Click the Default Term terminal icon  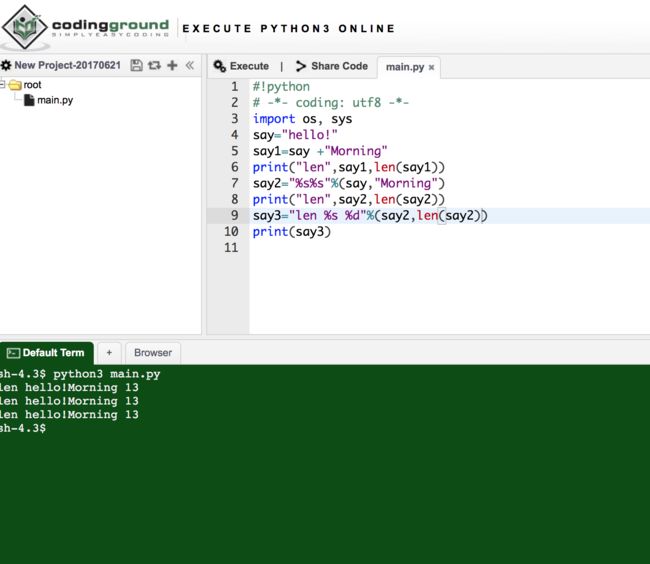tap(13, 353)
